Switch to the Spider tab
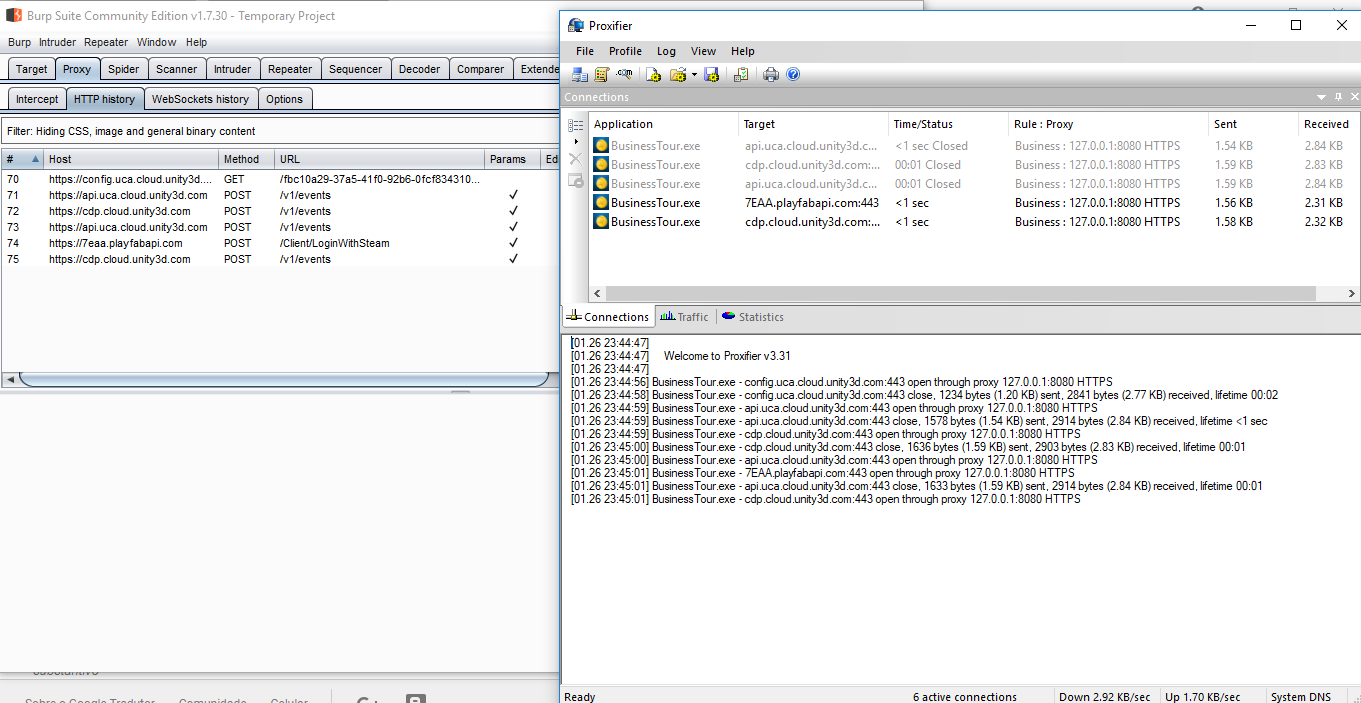1361x703 pixels. pyautogui.click(x=124, y=69)
